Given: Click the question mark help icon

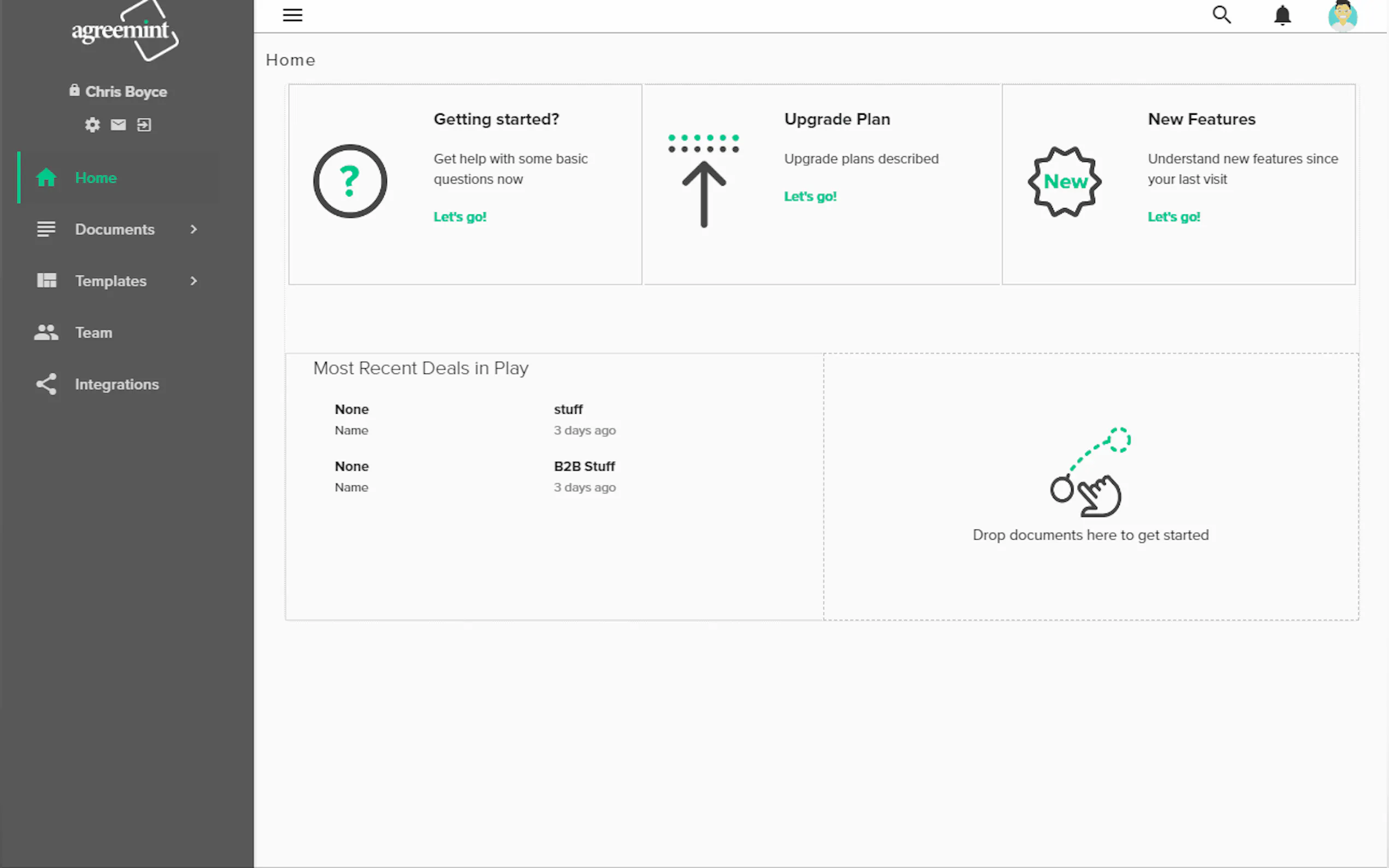Looking at the screenshot, I should point(351,181).
